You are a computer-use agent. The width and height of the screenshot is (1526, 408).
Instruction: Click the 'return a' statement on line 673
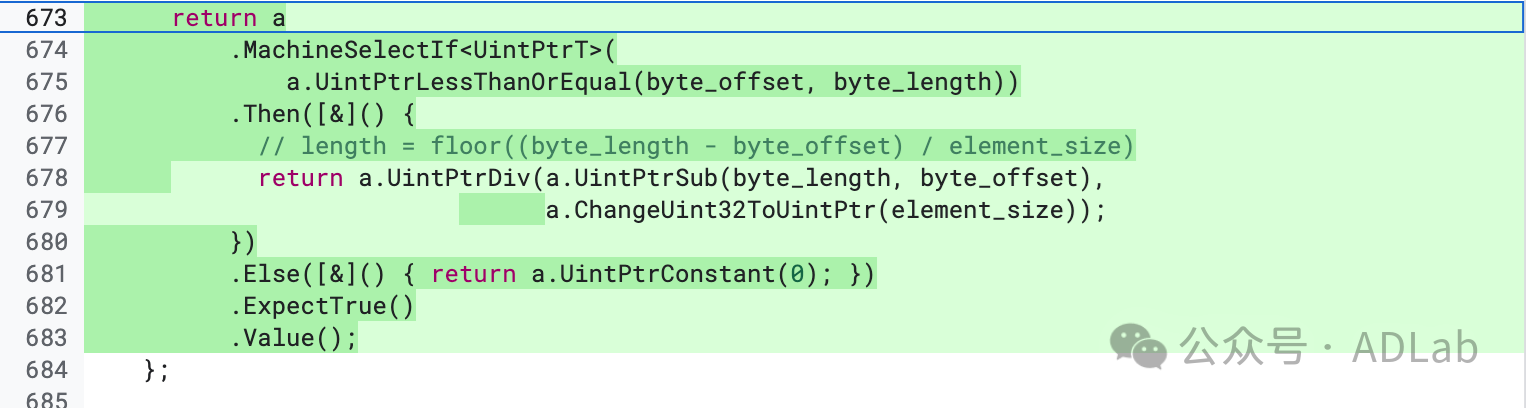coord(229,18)
